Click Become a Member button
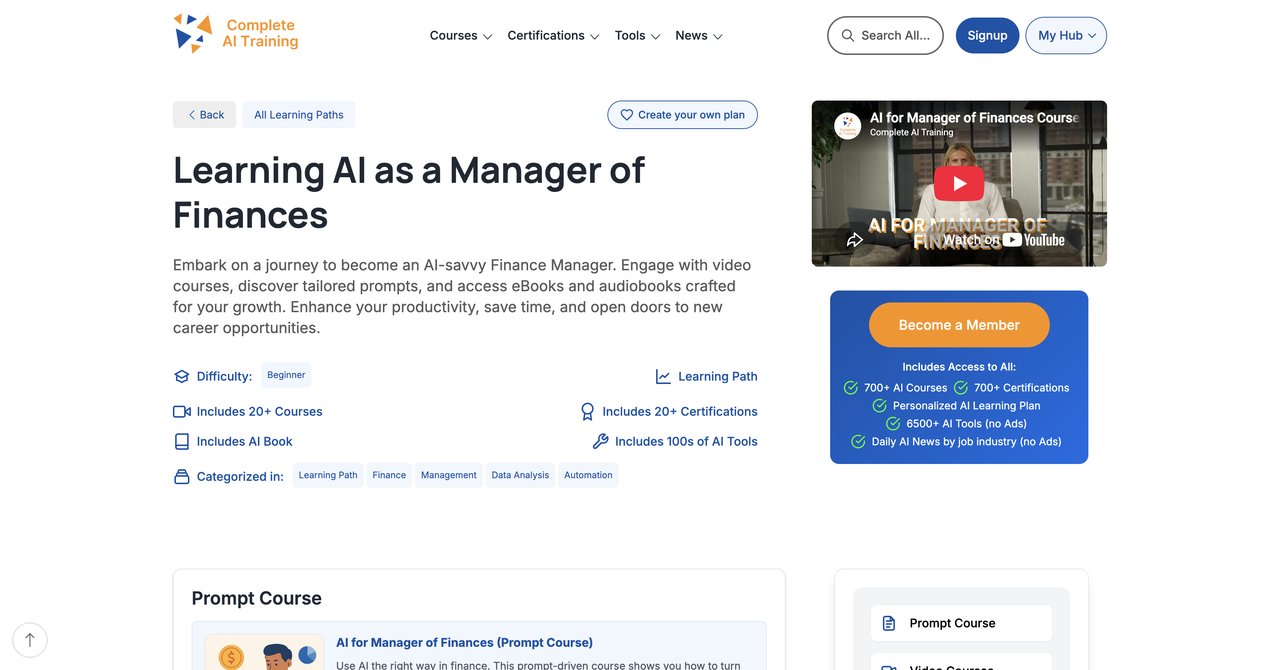Viewport: 1280px width, 670px height. tap(959, 325)
